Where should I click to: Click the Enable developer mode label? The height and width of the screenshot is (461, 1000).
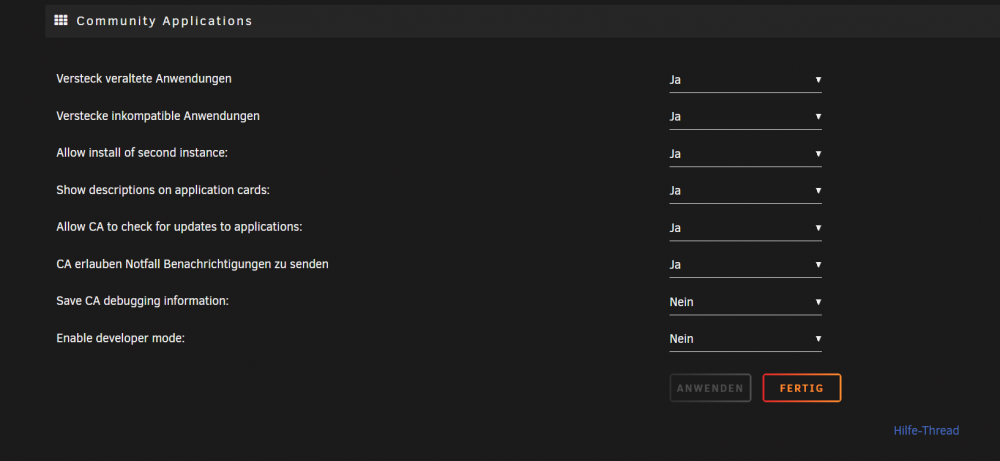(x=121, y=338)
